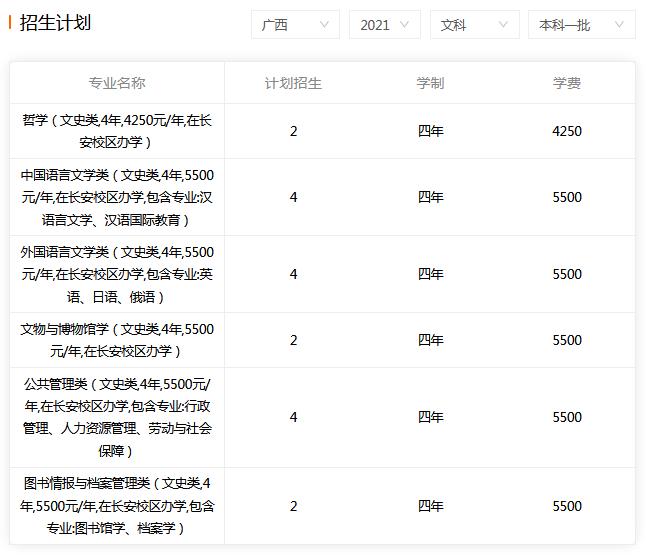Image resolution: width=646 pixels, height=555 pixels.
Task: Click planned enrollment 4 in 公共管理类 row
Action: click(x=293, y=417)
